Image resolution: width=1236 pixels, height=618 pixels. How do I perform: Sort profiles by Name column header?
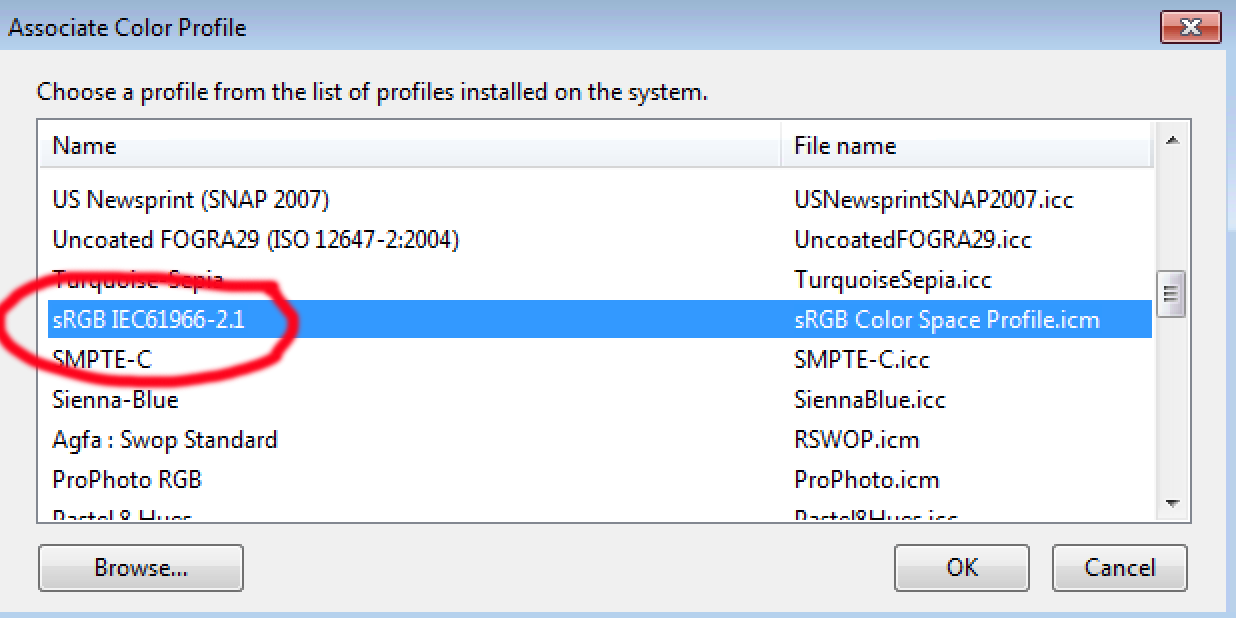[85, 145]
